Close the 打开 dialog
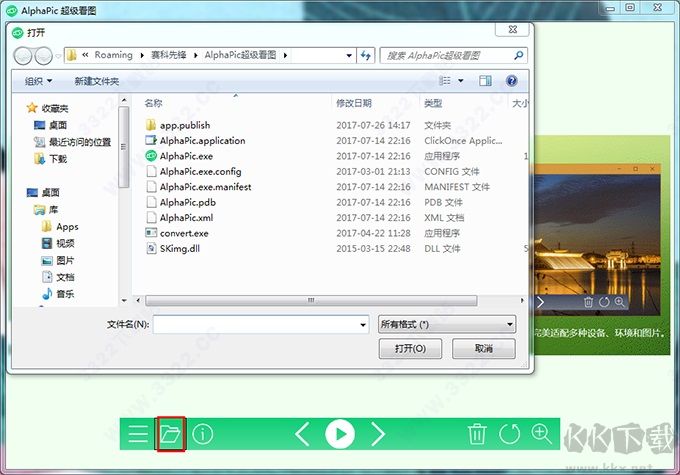The width and height of the screenshot is (680, 475). click(513, 29)
